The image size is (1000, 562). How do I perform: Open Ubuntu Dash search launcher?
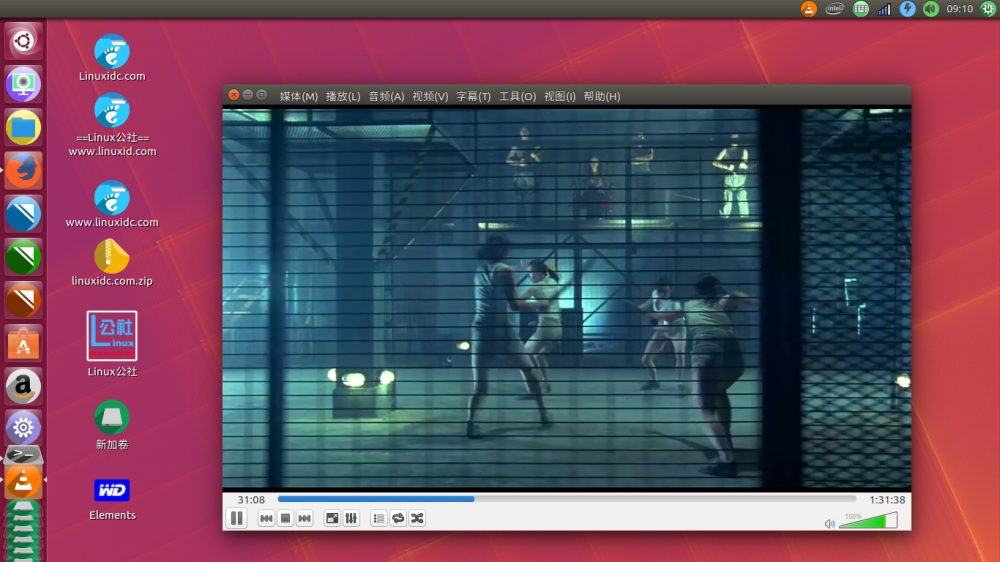tap(23, 41)
